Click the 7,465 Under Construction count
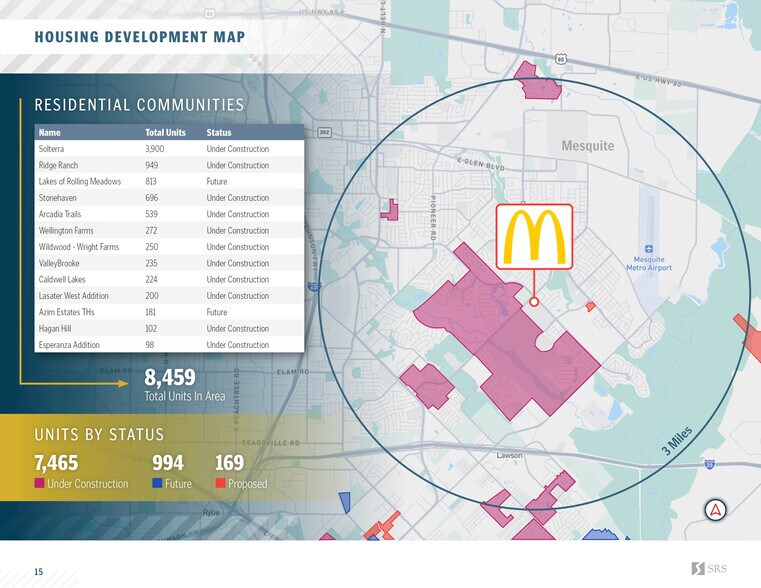 click(x=56, y=463)
